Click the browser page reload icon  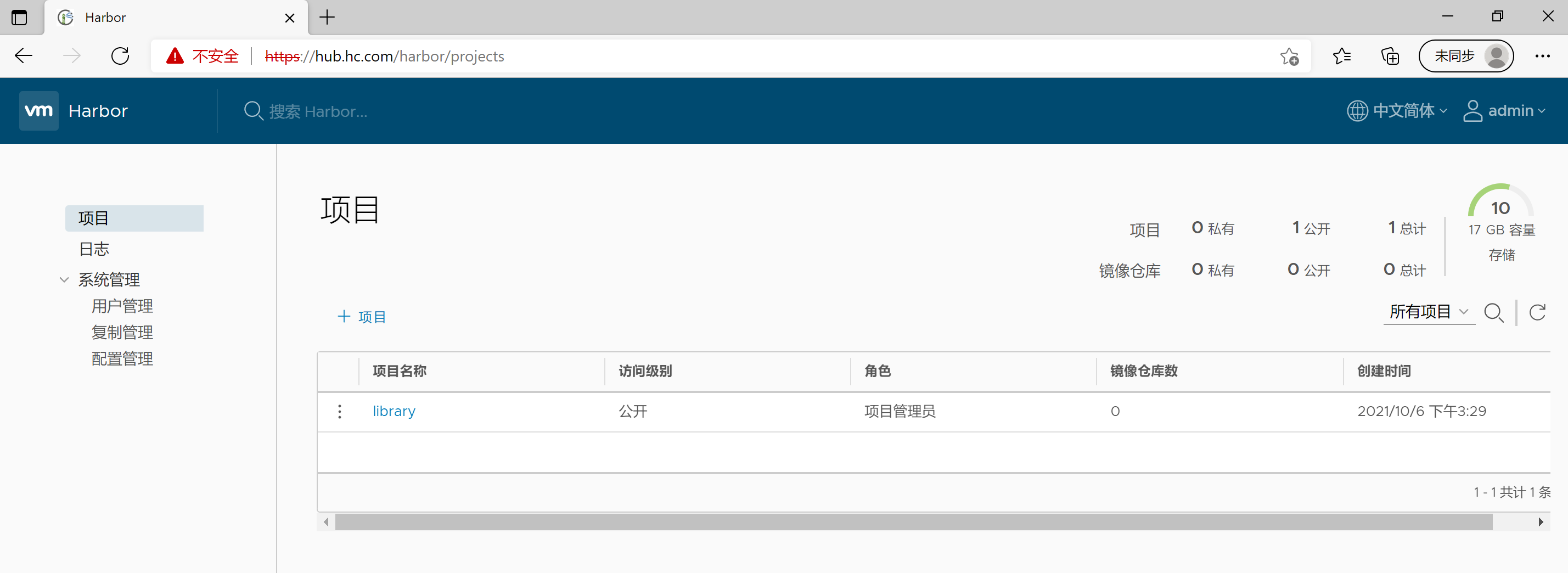tap(120, 56)
